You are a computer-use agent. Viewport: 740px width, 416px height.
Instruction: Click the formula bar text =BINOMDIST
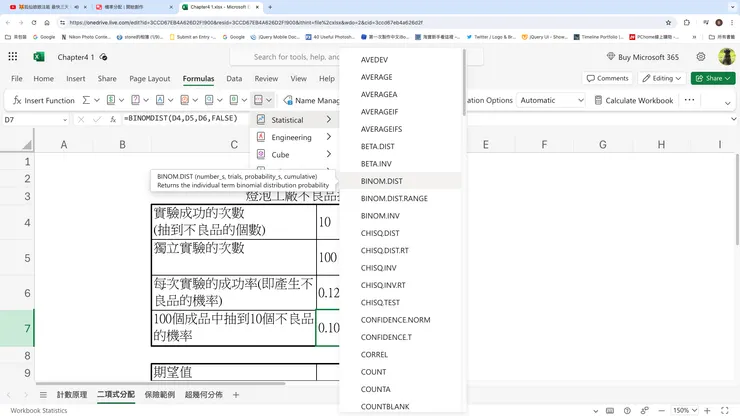[181, 118]
